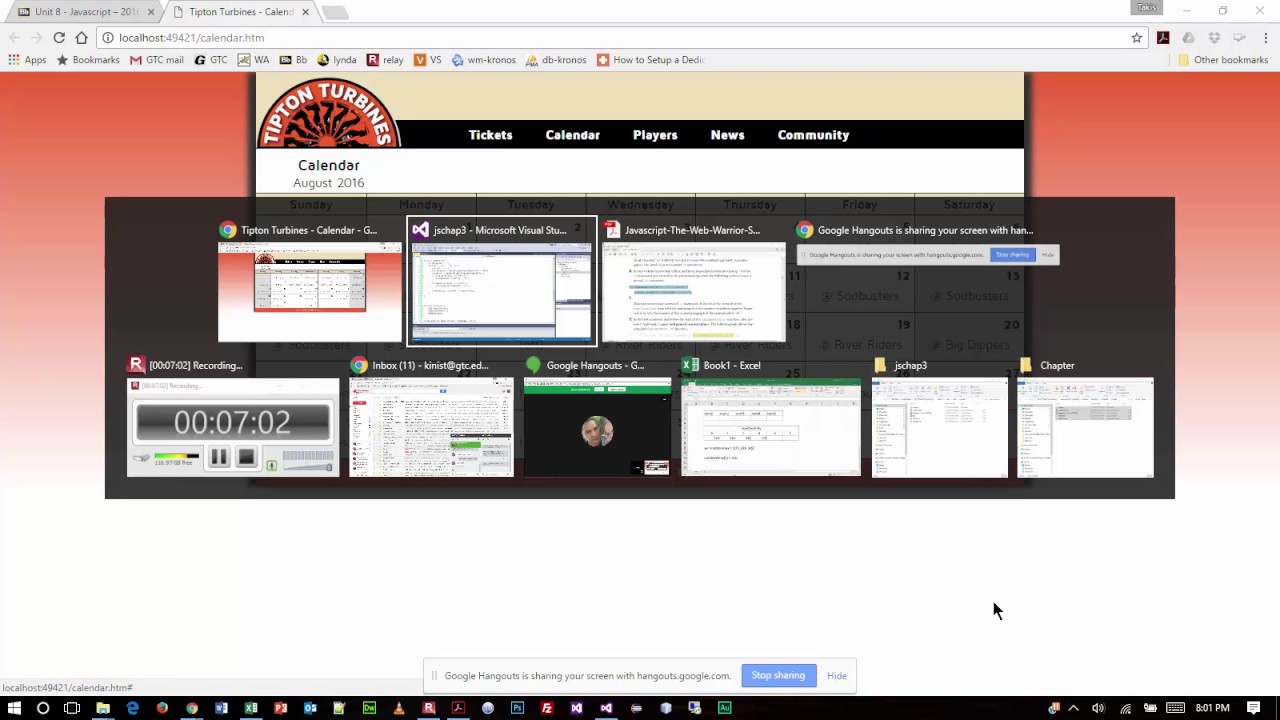Open Wi-Fi network settings in tray
1280x720 pixels.
(1125, 708)
